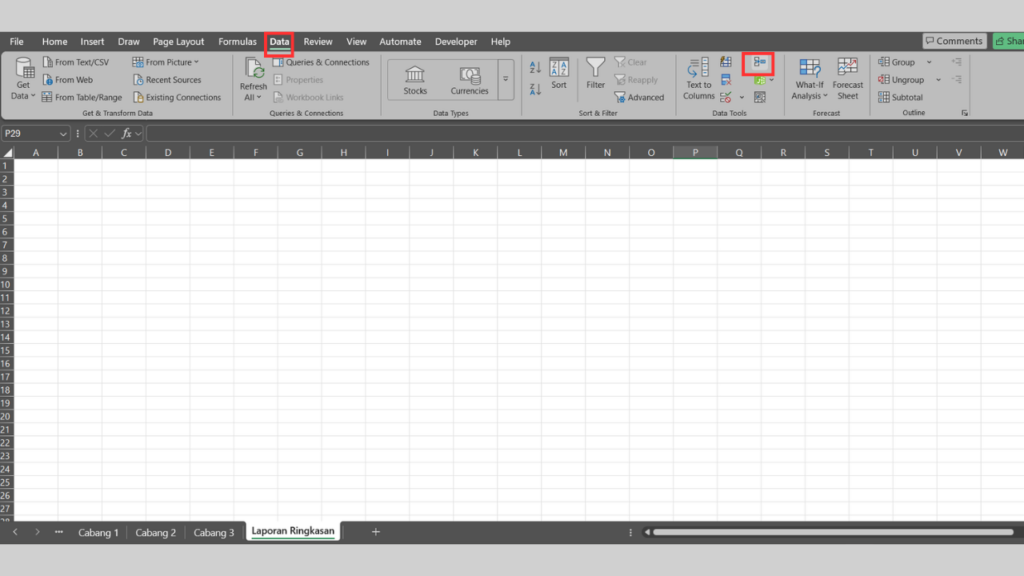The height and width of the screenshot is (576, 1024).
Task: Open the Cabang 2 worksheet tab
Action: pos(155,532)
